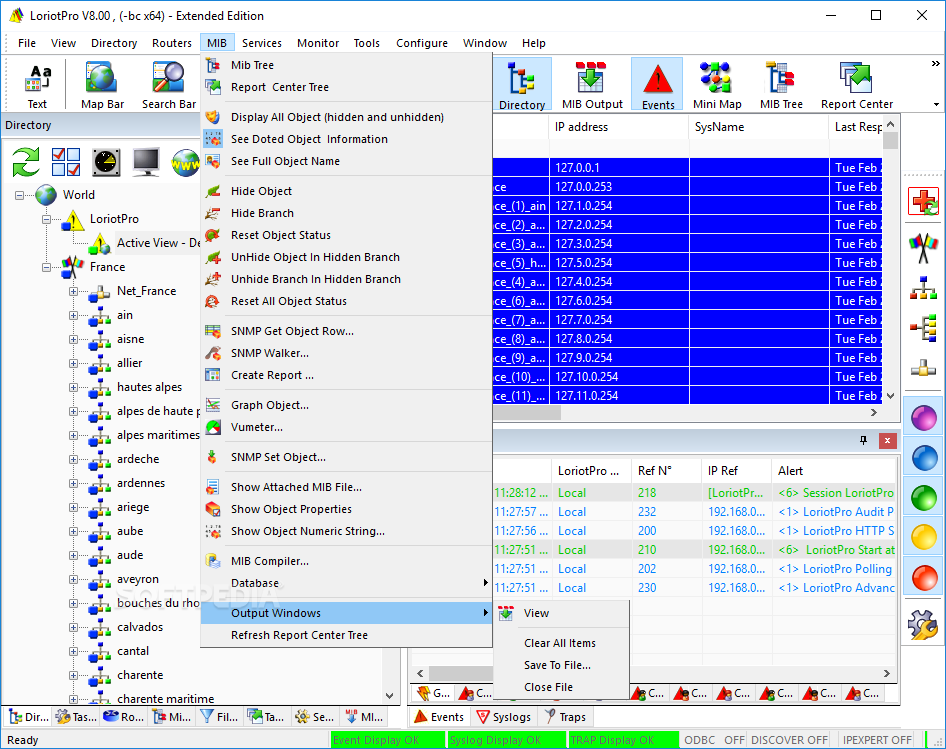Open the Search Bar tool

168,86
